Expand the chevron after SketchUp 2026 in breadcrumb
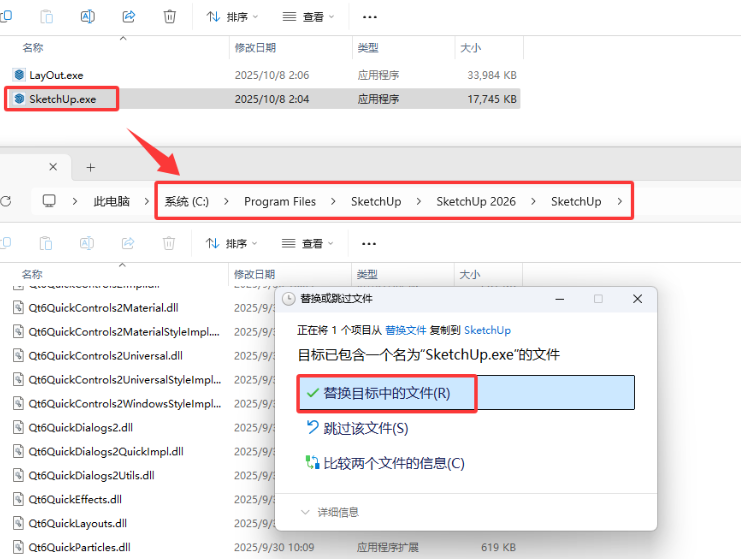The image size is (741, 559). pyautogui.click(x=534, y=201)
